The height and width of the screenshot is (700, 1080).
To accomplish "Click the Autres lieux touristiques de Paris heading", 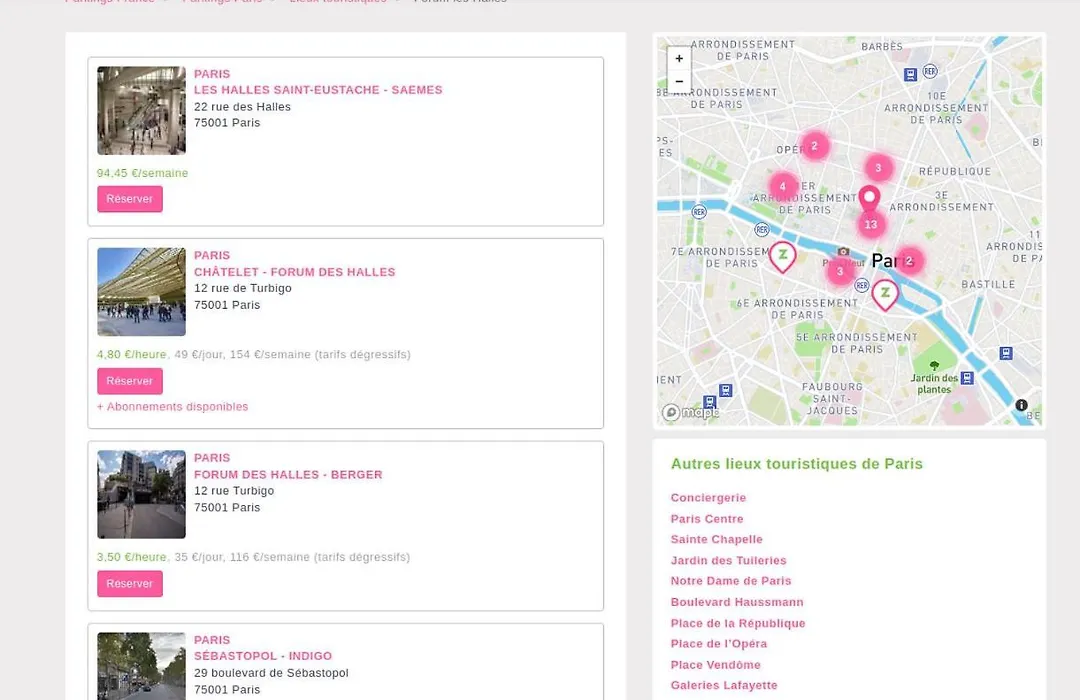I will (797, 464).
